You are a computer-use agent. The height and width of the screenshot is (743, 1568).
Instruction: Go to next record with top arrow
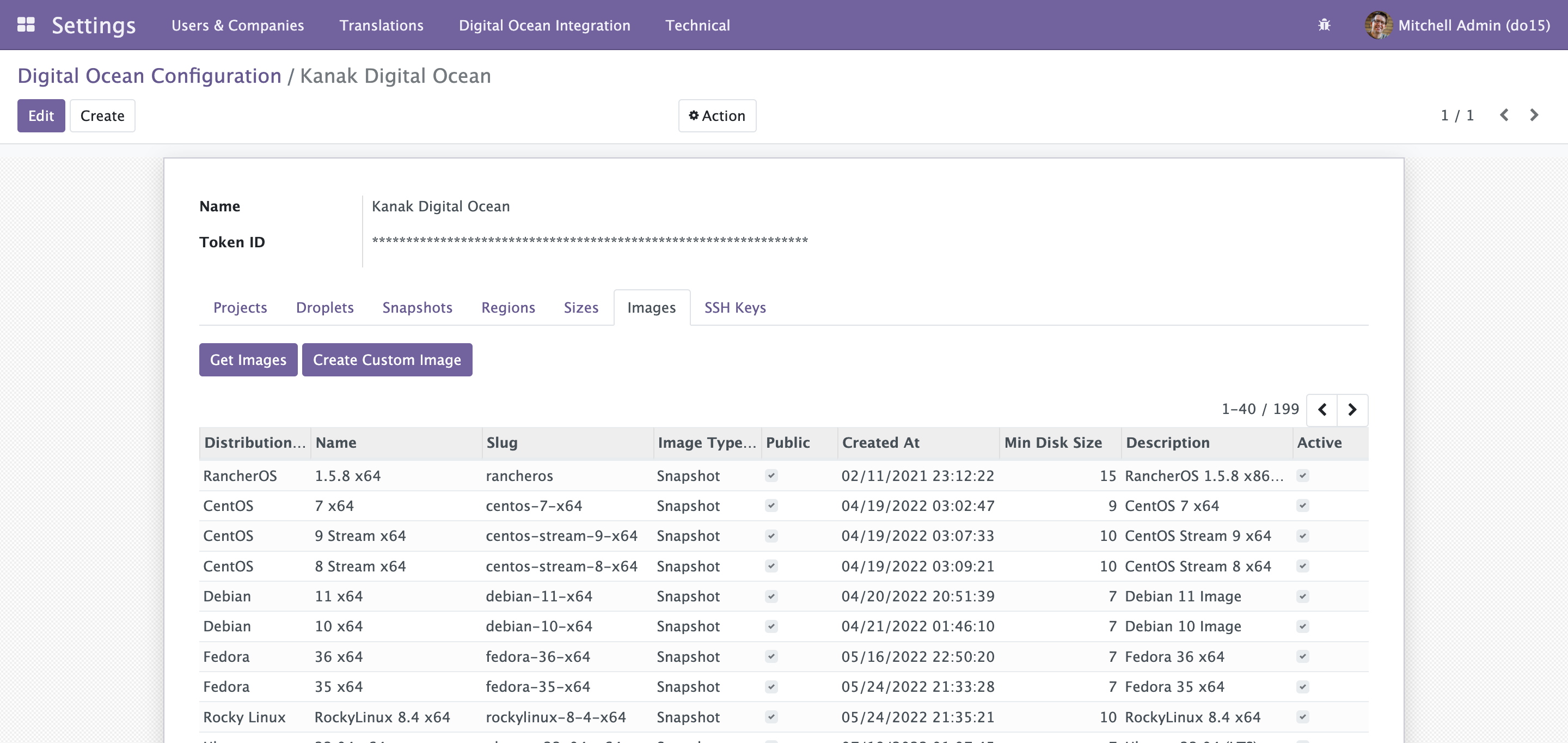[x=1534, y=115]
